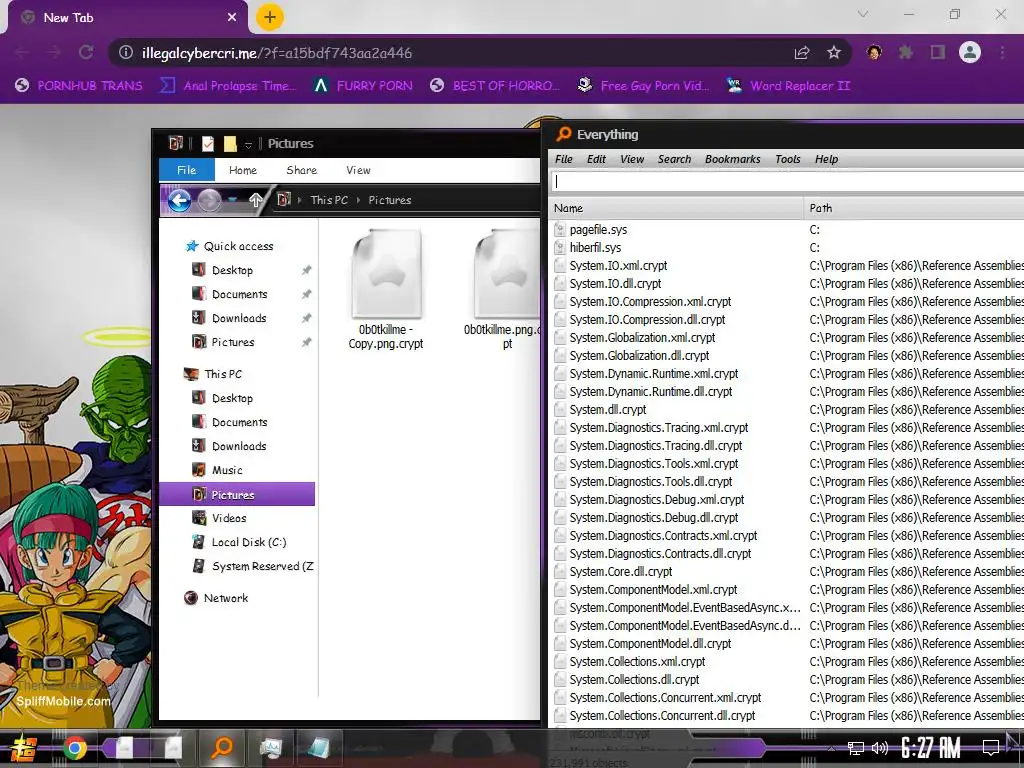
Task: Open the File menu in Everything
Action: tap(564, 159)
